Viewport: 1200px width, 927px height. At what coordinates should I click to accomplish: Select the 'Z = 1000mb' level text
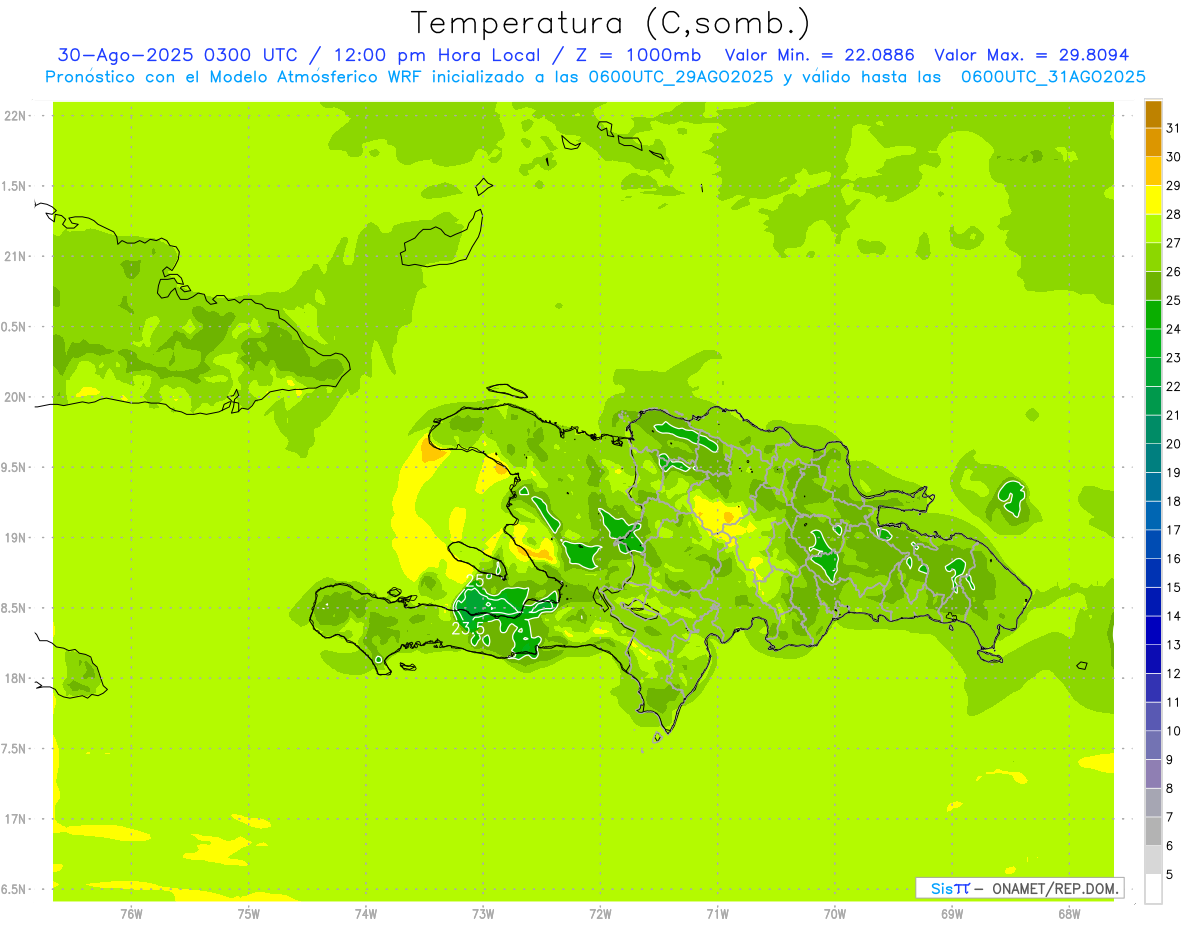coord(640,55)
